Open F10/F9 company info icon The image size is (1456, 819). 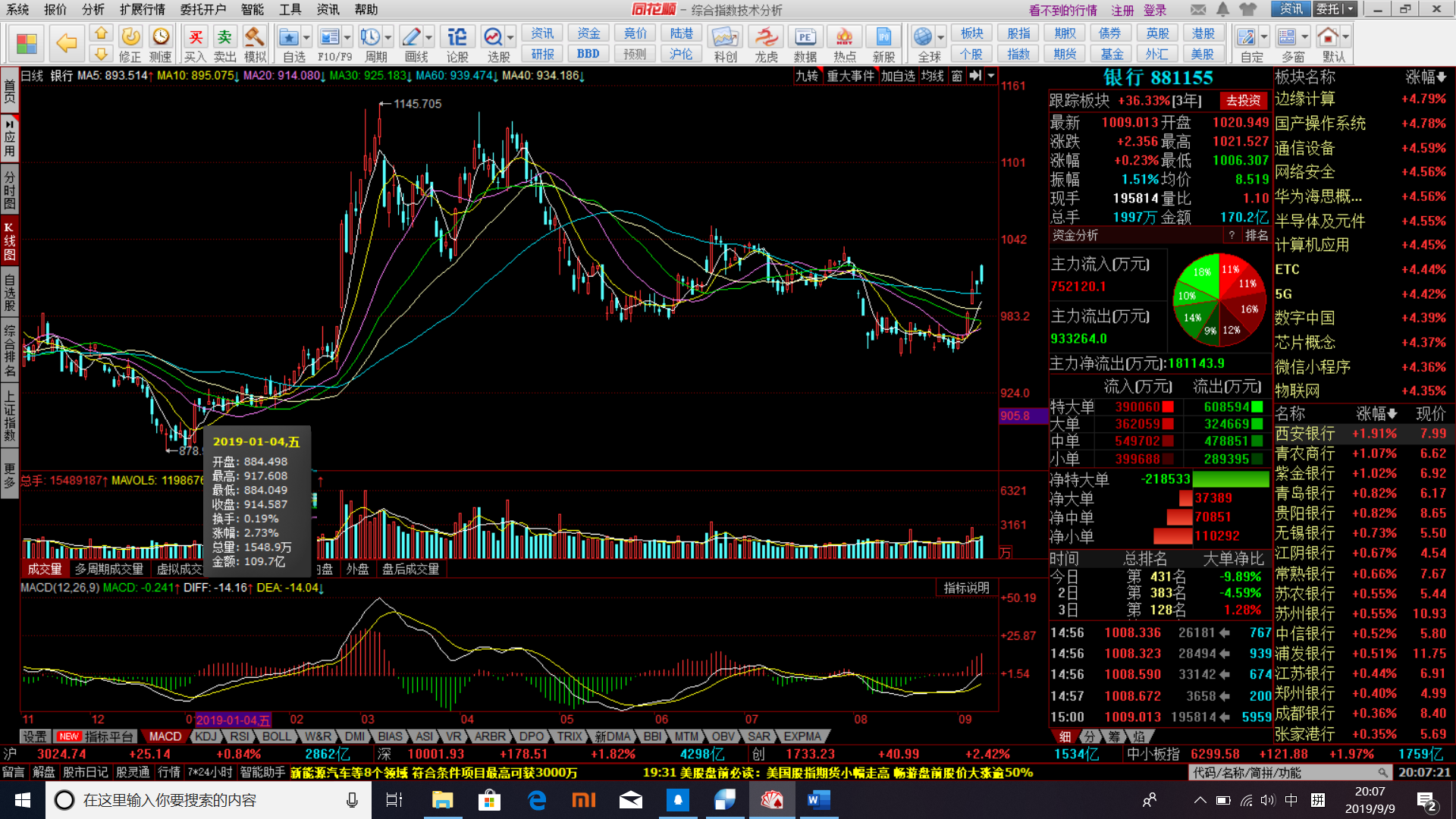coord(329,36)
